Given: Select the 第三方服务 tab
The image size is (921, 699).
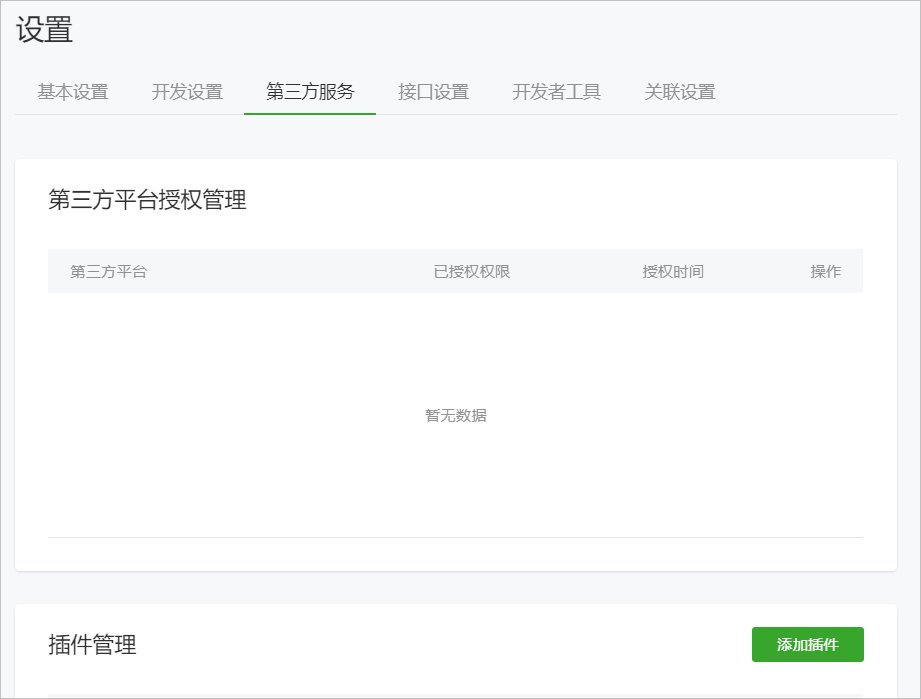Looking at the screenshot, I should pyautogui.click(x=310, y=92).
